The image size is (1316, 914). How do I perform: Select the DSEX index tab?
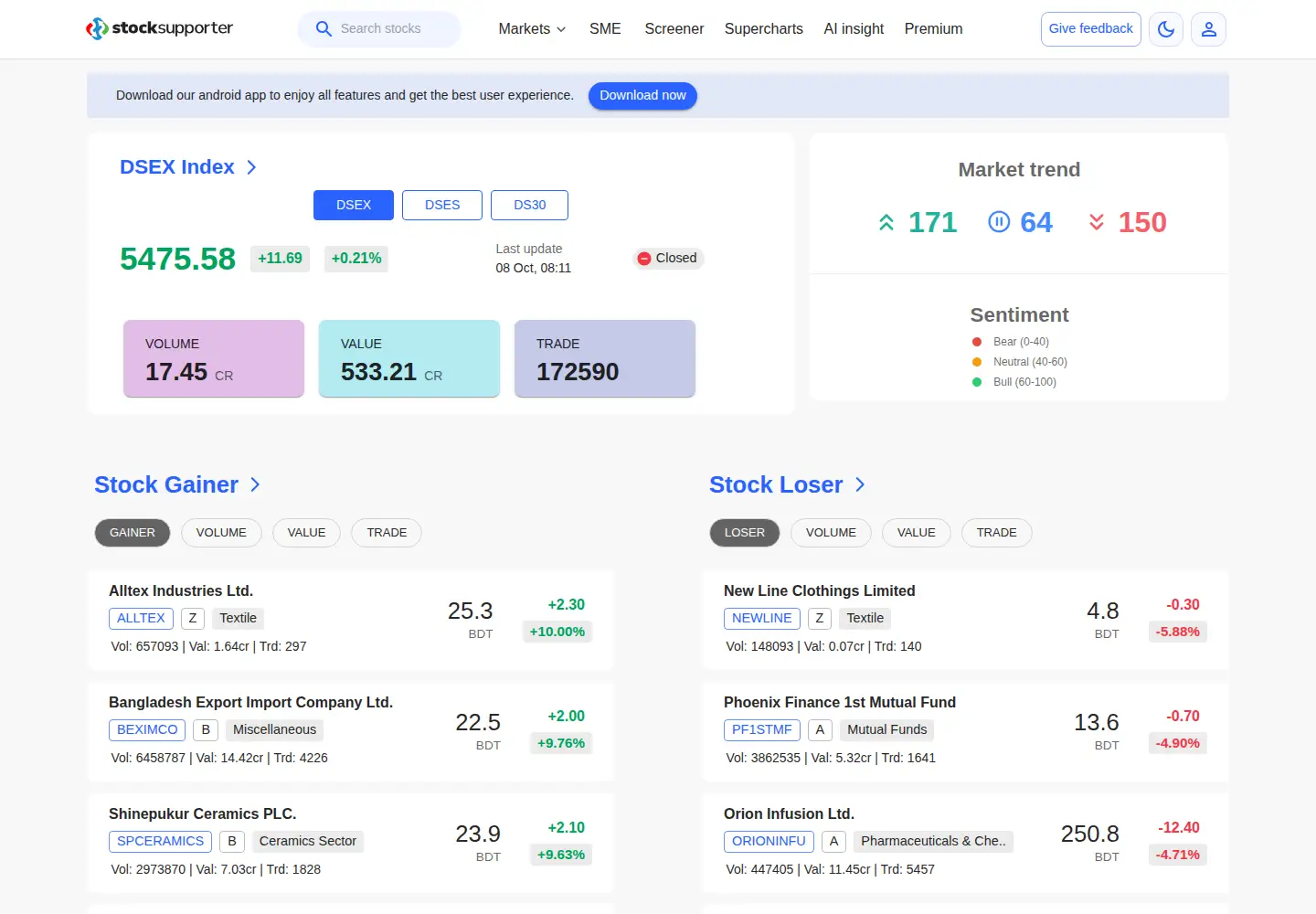pyautogui.click(x=354, y=205)
